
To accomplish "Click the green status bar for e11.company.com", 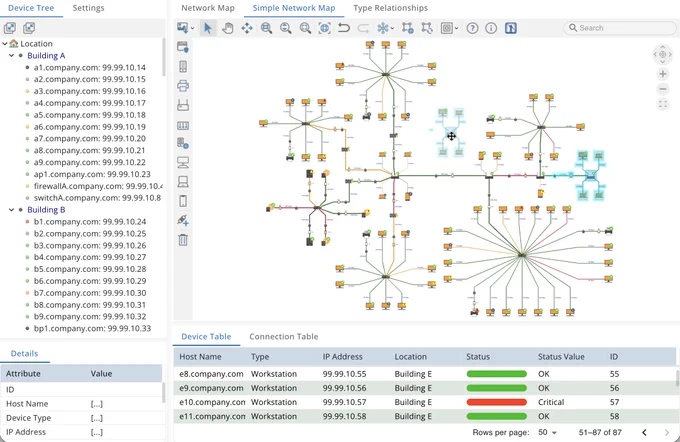I will click(497, 416).
